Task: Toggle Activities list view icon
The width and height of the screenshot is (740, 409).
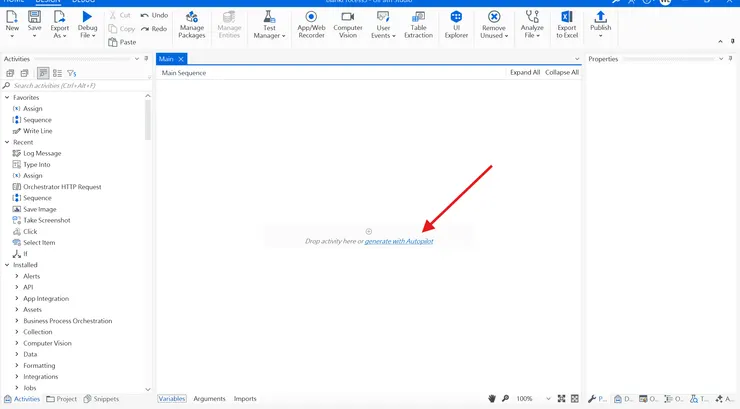Action: coord(57,73)
